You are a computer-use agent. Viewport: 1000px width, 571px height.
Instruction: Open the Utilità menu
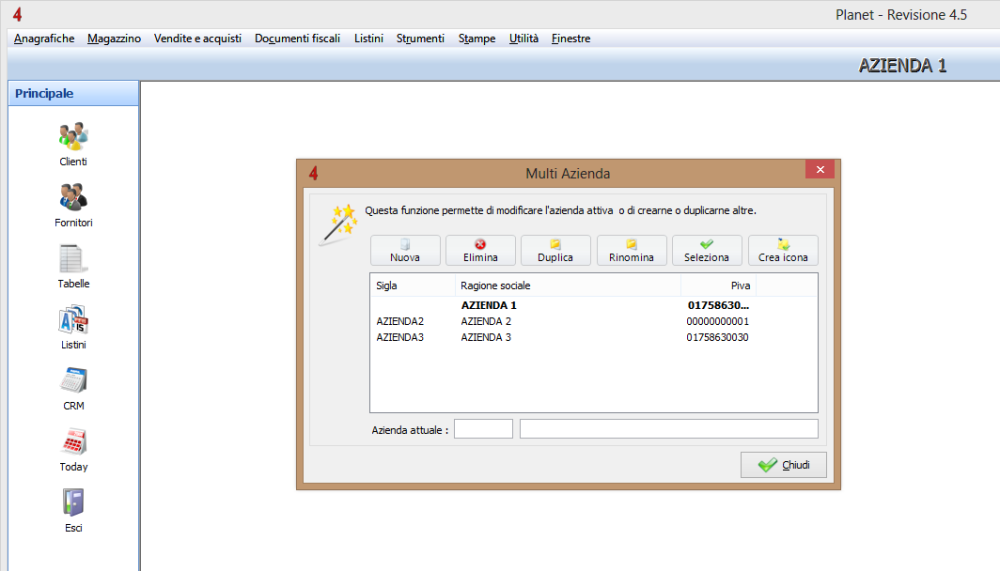[524, 38]
